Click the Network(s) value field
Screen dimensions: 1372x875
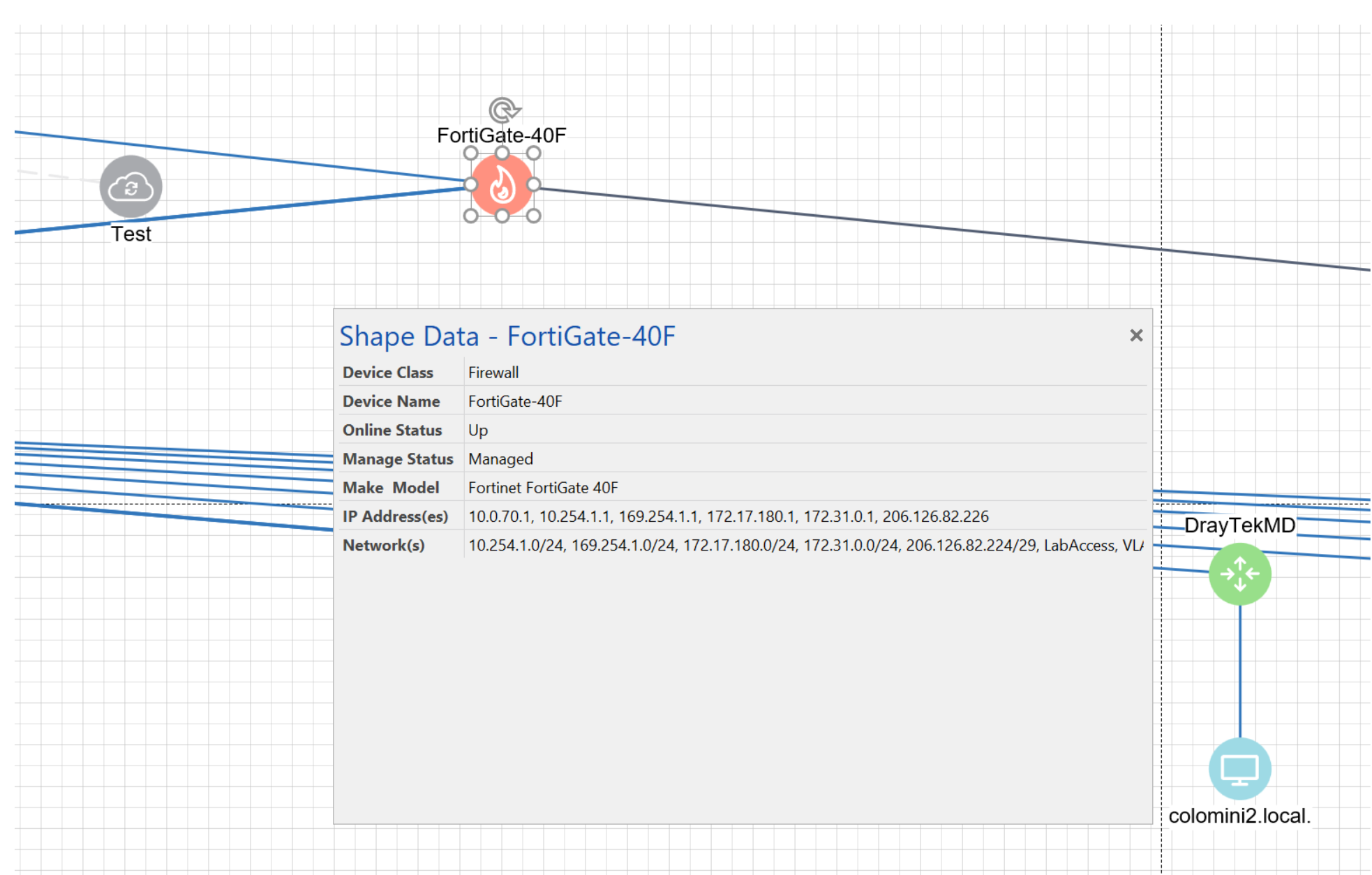[x=805, y=545]
